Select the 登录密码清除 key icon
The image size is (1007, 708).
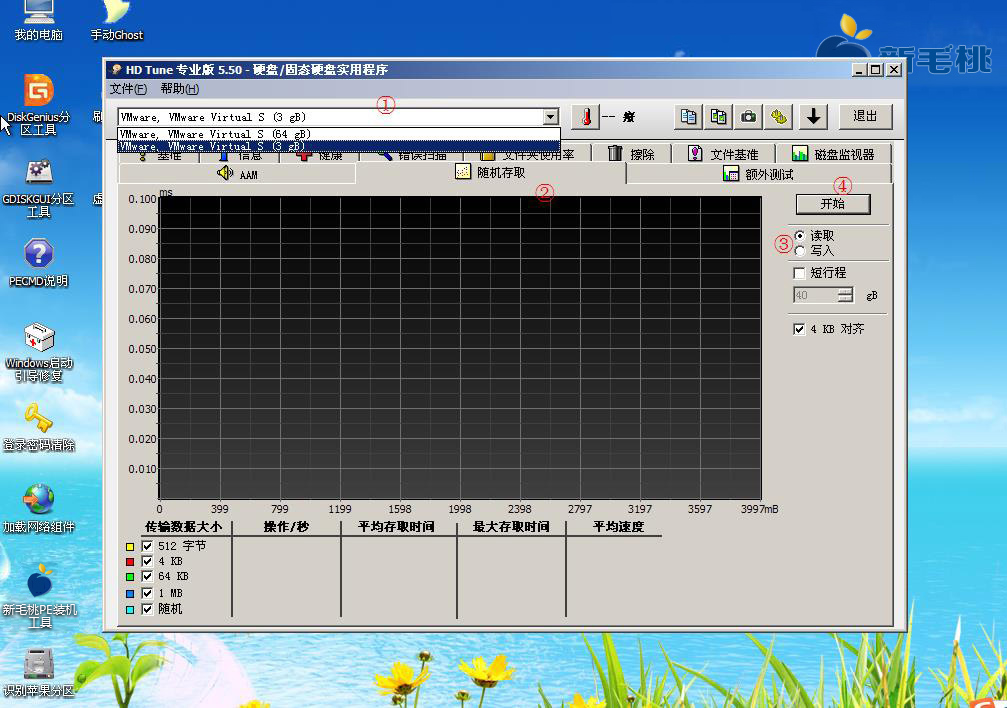click(x=39, y=427)
